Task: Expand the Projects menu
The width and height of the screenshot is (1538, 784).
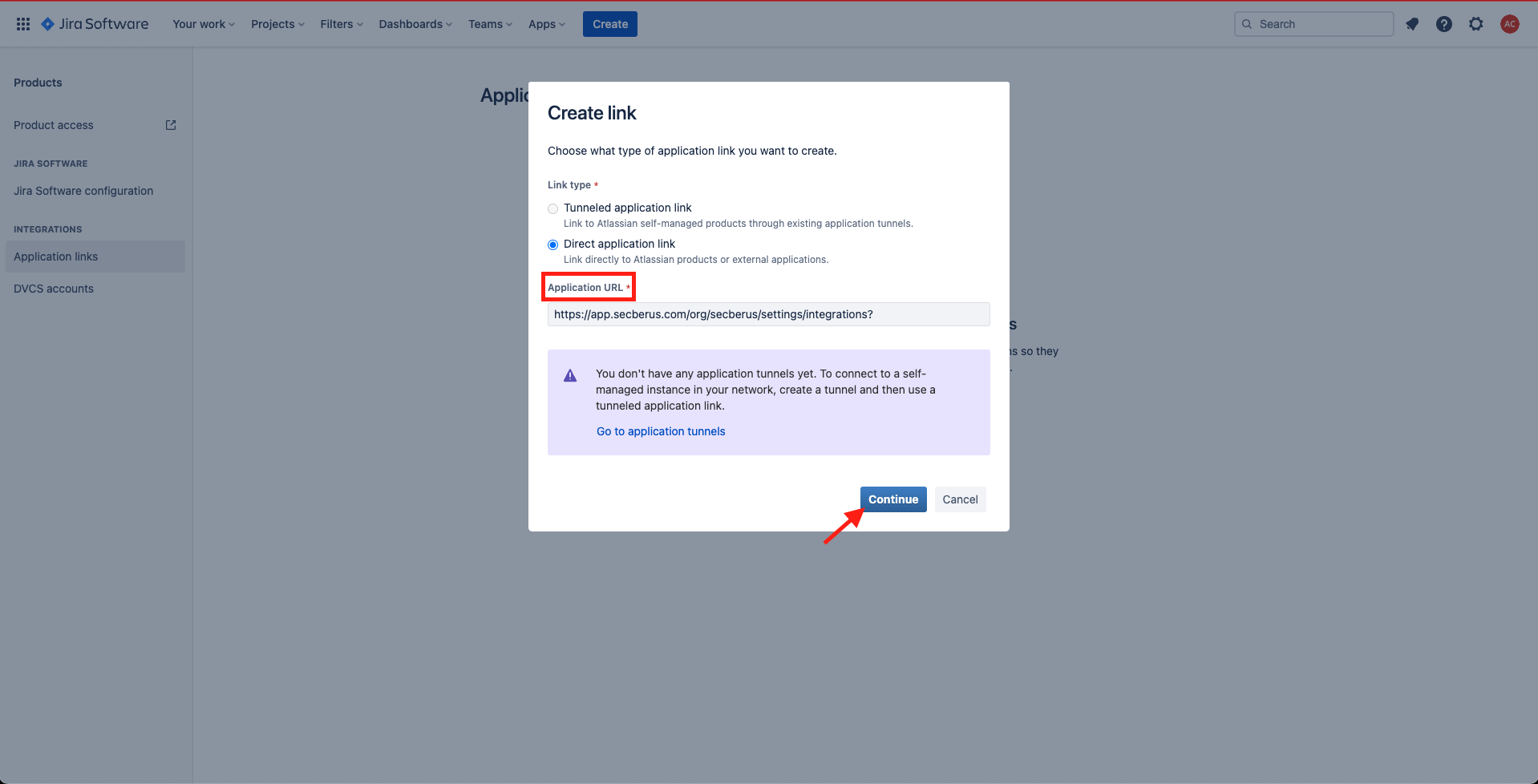Action: [277, 24]
